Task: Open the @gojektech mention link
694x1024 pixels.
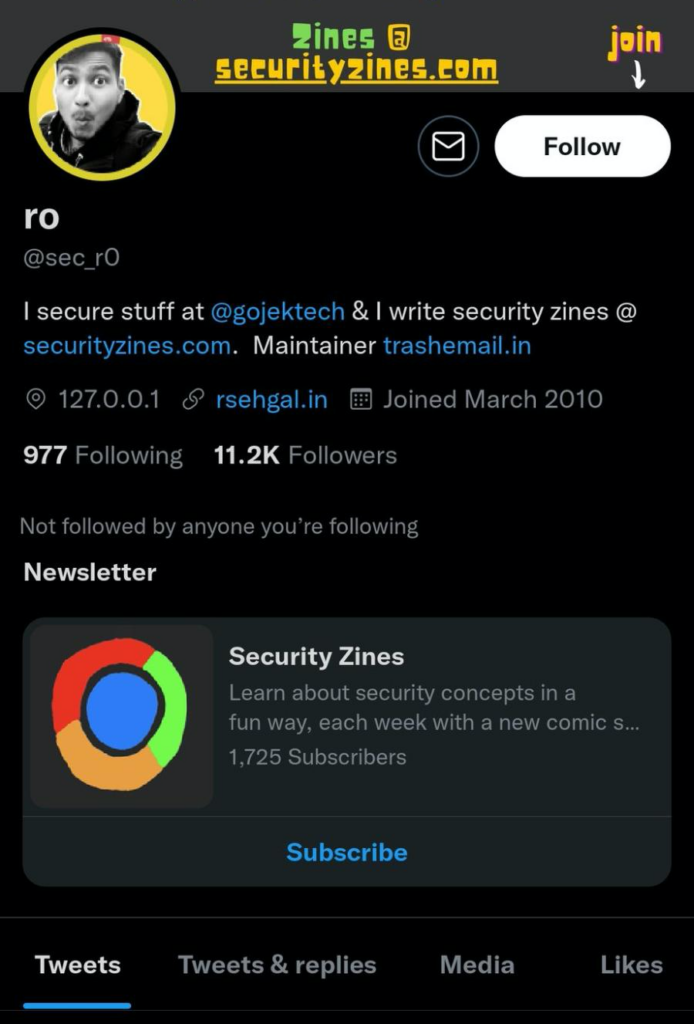Action: [x=277, y=312]
